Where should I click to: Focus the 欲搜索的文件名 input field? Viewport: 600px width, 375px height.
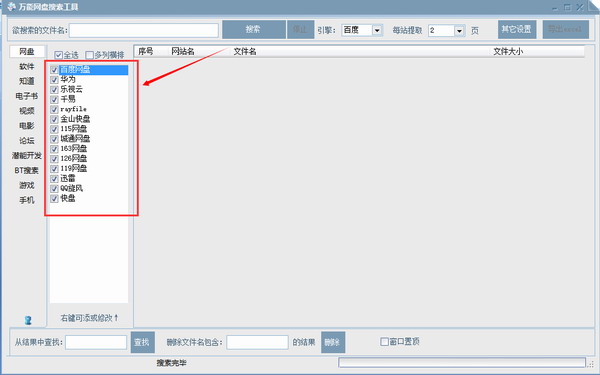click(144, 31)
